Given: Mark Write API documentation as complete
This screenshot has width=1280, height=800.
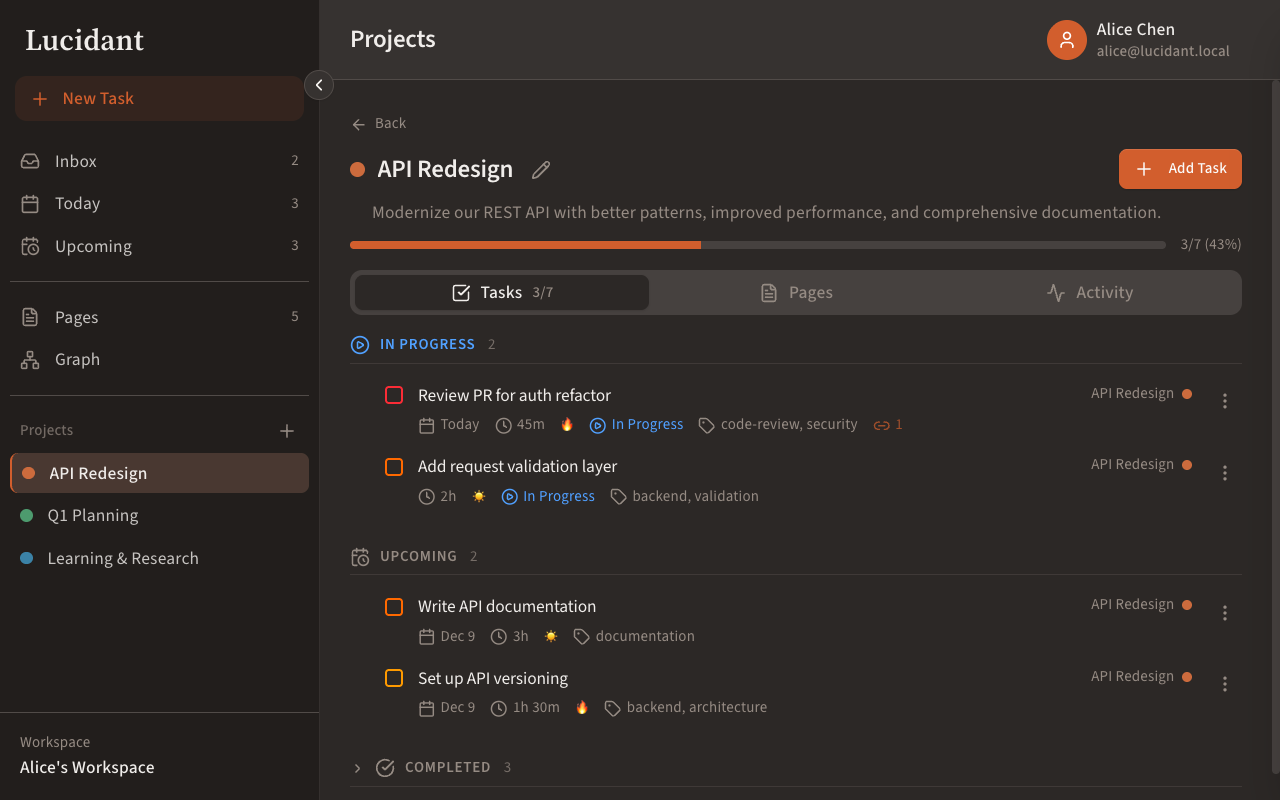Looking at the screenshot, I should click(393, 606).
